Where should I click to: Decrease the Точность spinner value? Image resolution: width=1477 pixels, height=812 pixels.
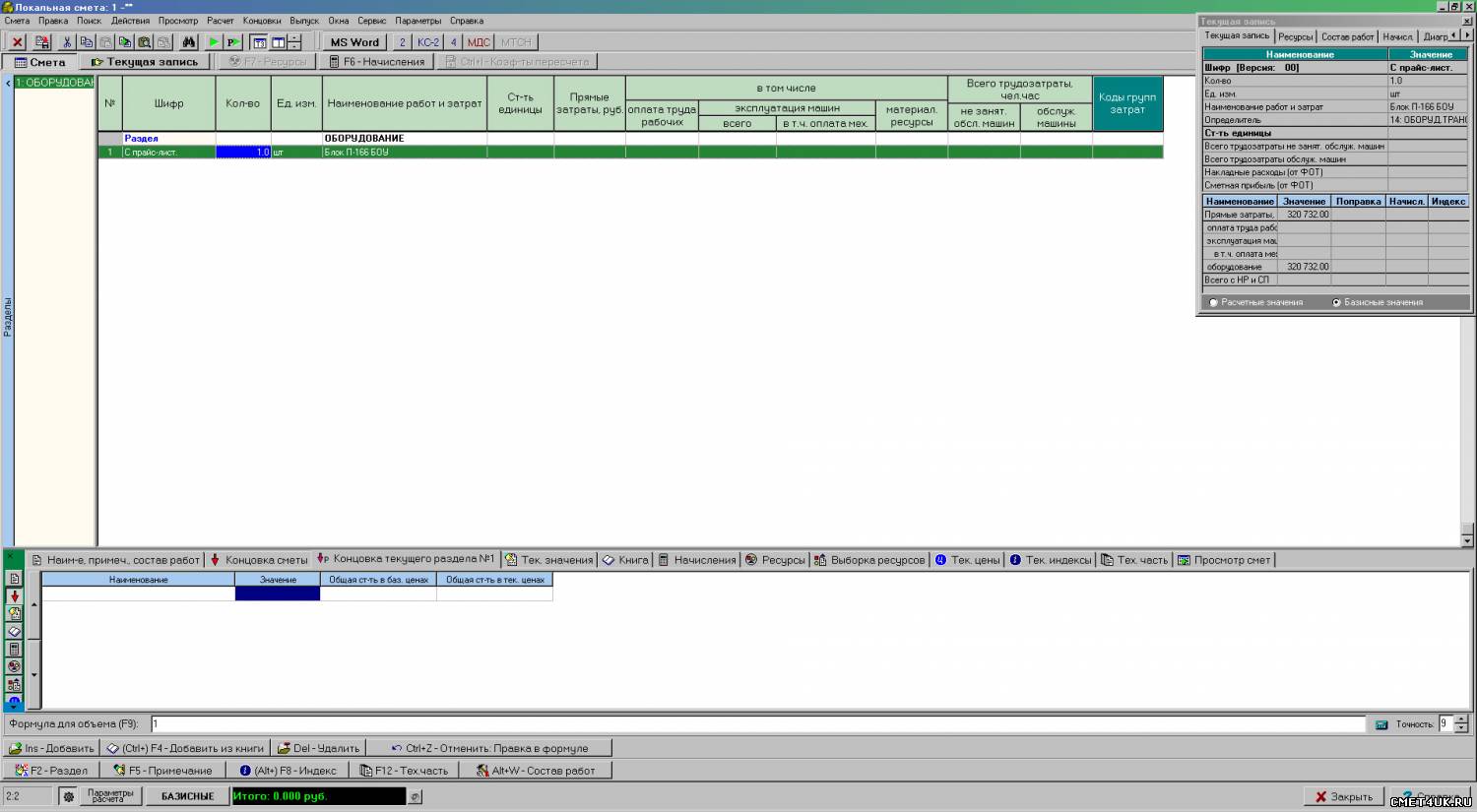tap(1460, 729)
